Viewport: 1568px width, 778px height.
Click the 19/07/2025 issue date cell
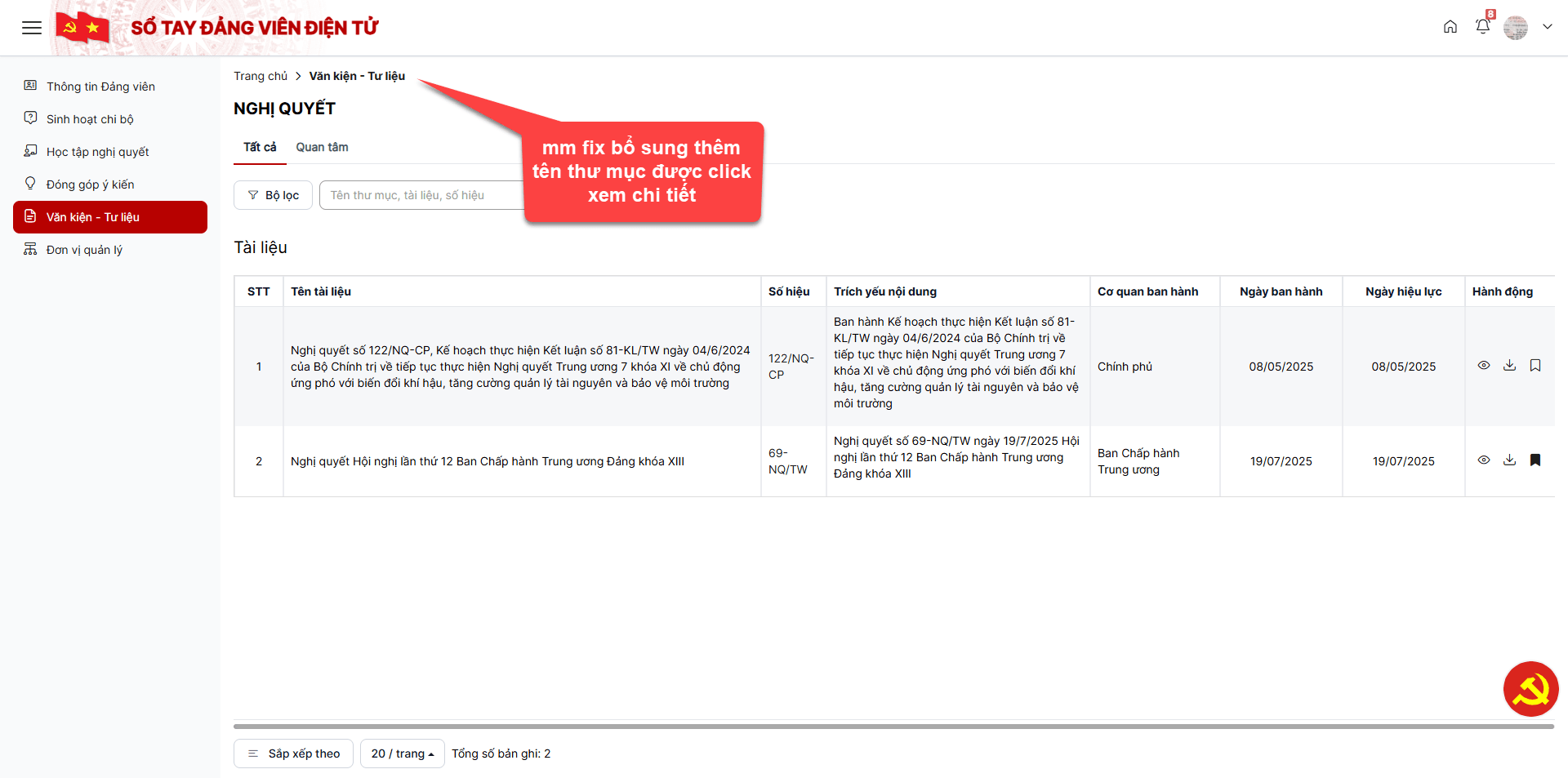[1281, 461]
